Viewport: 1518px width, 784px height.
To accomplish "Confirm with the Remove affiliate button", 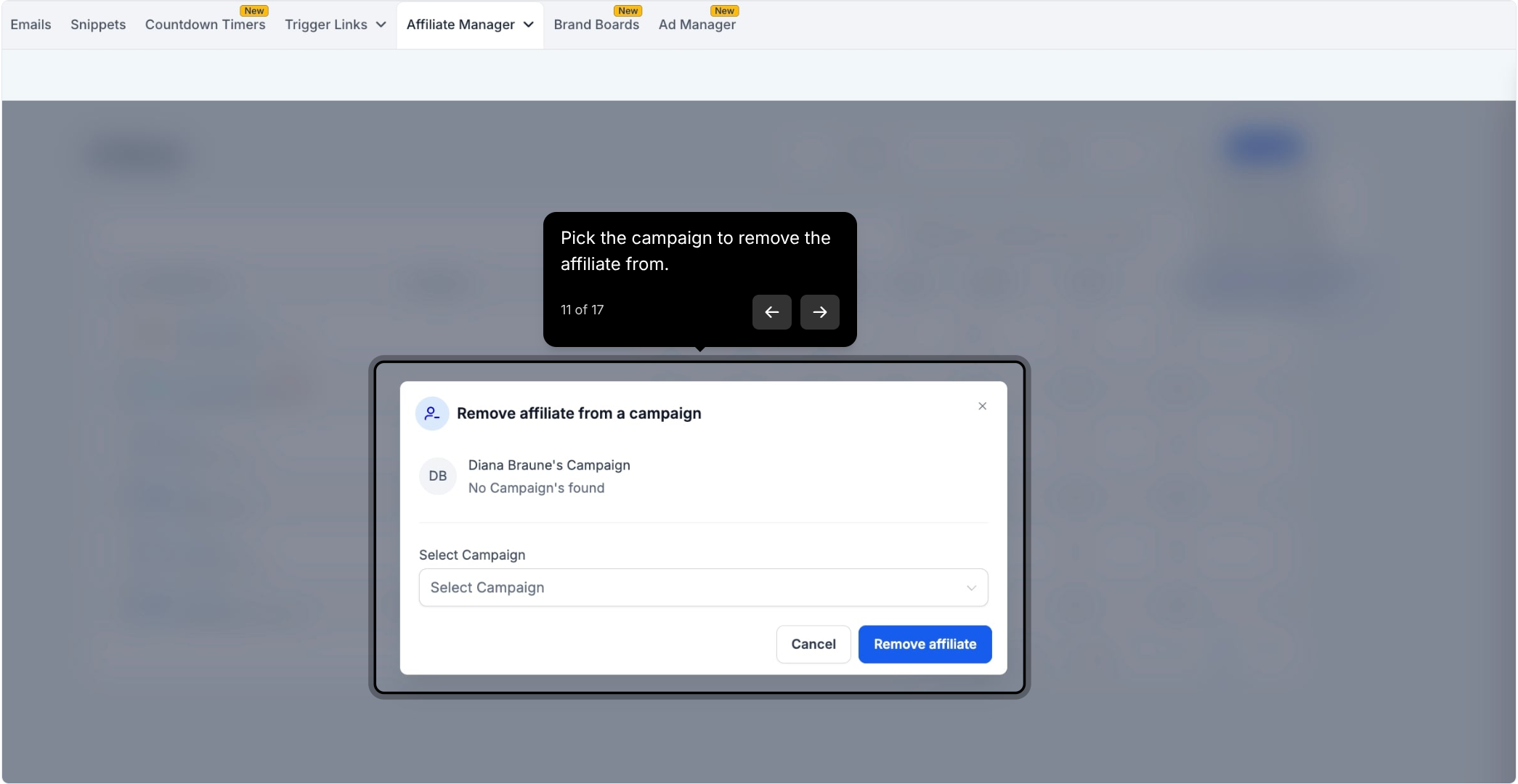I will [x=925, y=644].
